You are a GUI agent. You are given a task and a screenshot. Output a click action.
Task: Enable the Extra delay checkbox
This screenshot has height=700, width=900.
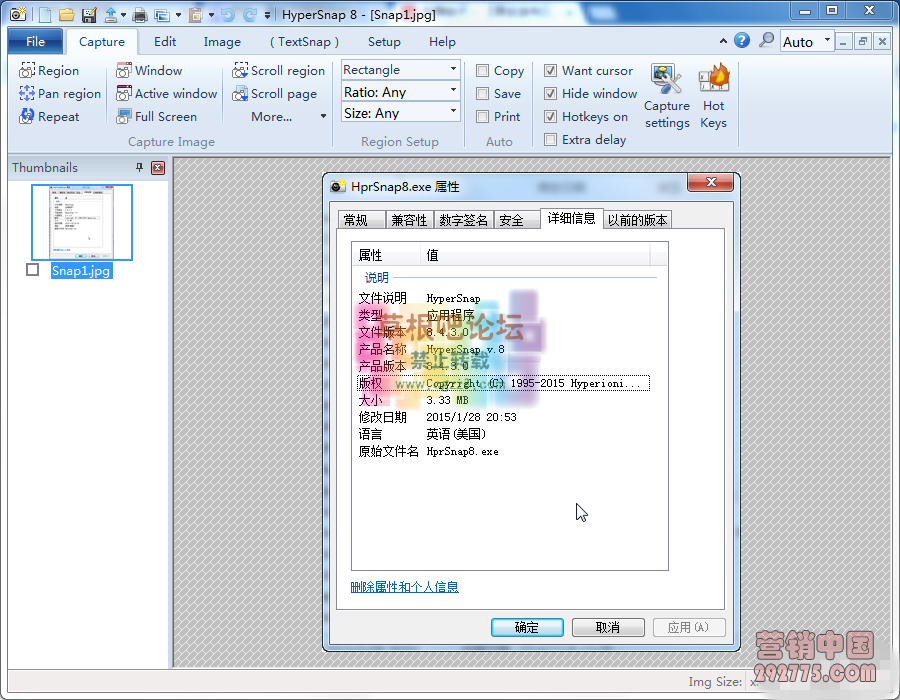pos(551,140)
